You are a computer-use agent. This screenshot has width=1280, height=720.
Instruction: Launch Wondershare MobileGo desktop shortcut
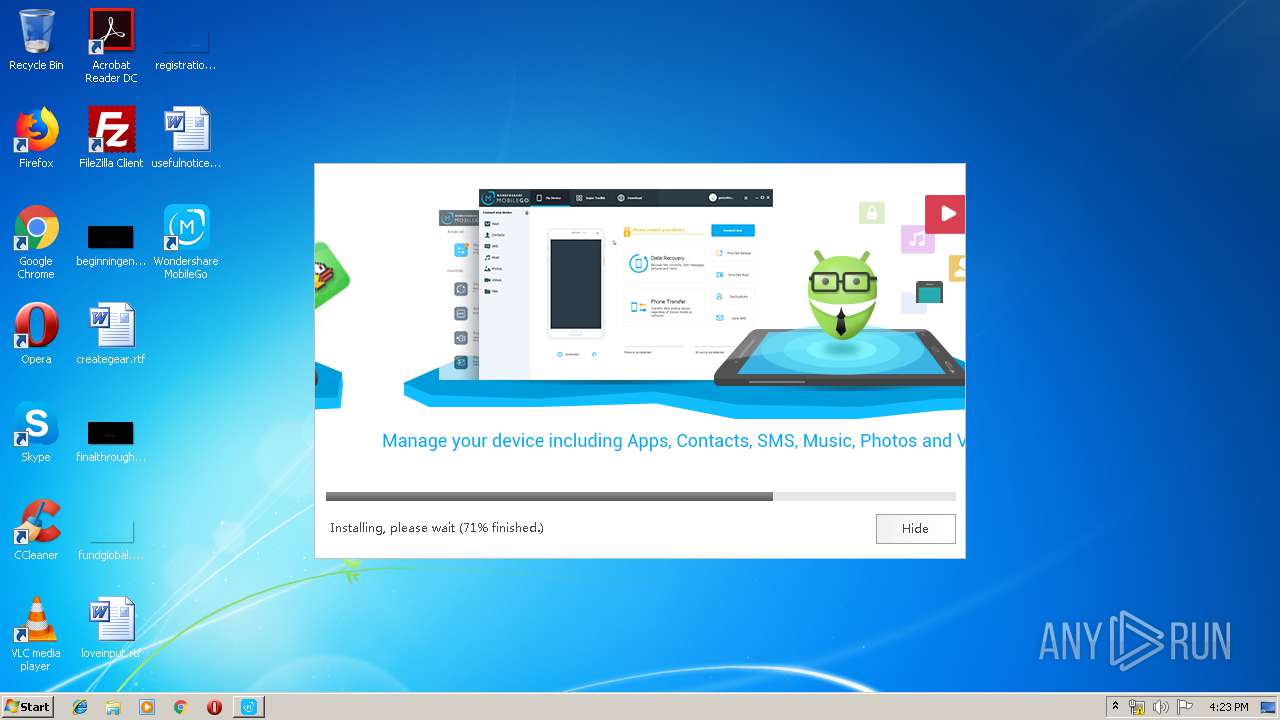point(186,242)
